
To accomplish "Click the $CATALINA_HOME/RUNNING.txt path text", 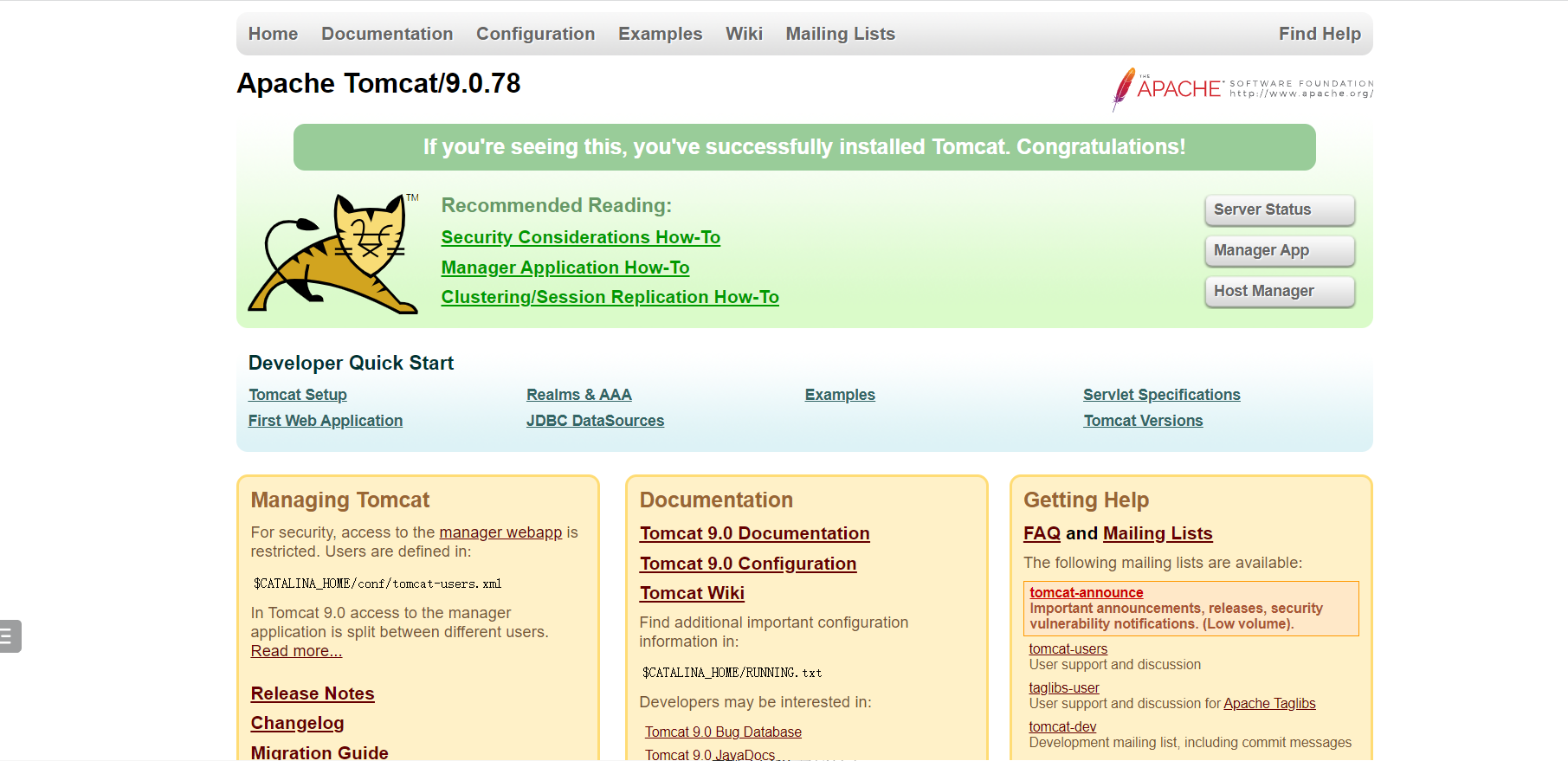I will tap(732, 673).
